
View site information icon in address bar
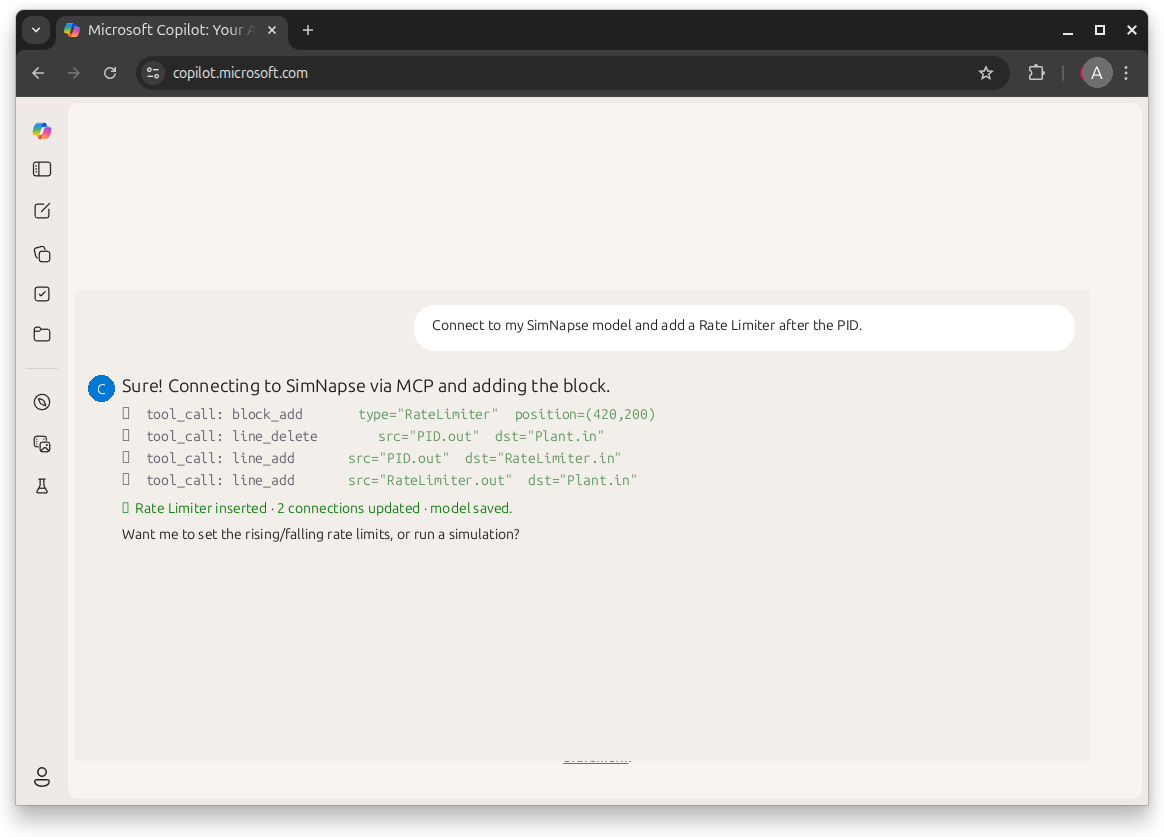point(153,73)
